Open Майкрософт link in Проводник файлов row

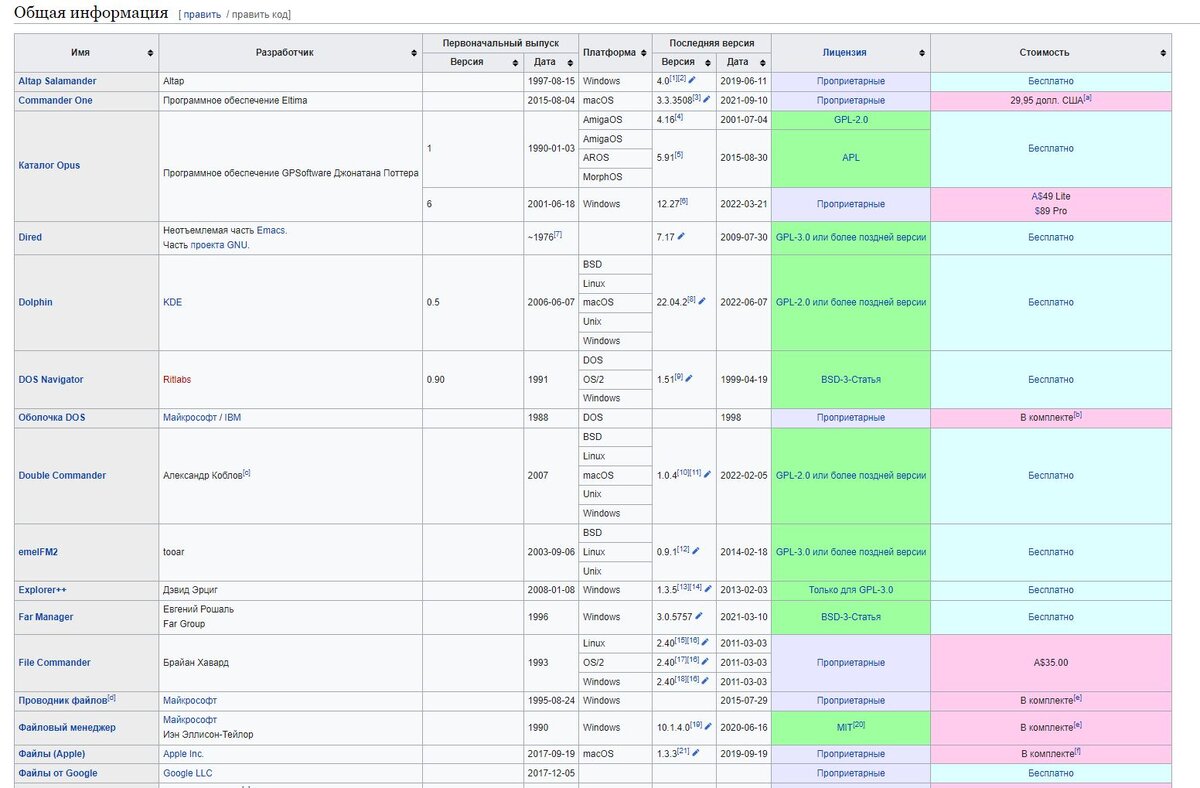click(x=190, y=700)
